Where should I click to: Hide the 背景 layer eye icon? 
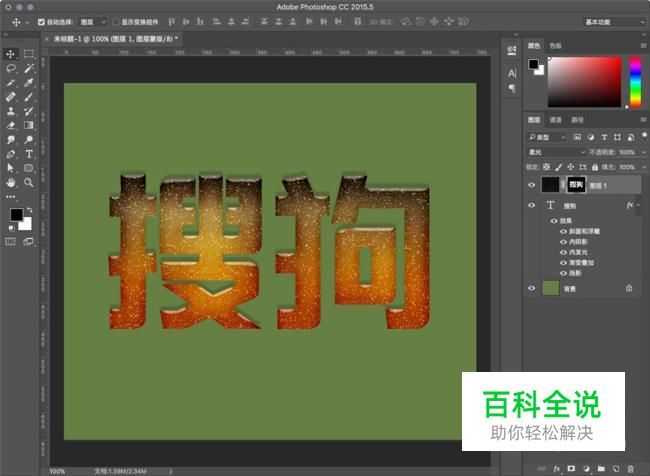pos(531,288)
